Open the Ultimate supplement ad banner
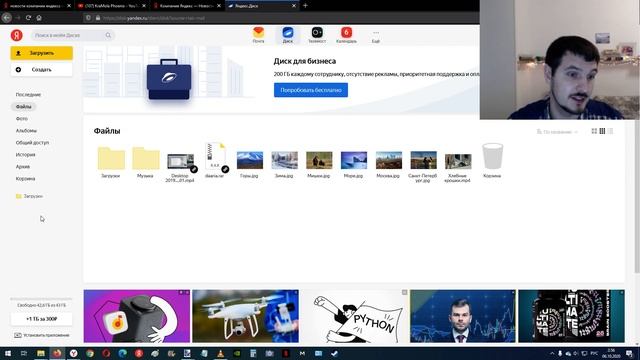This screenshot has height=360, width=640. tap(571, 316)
